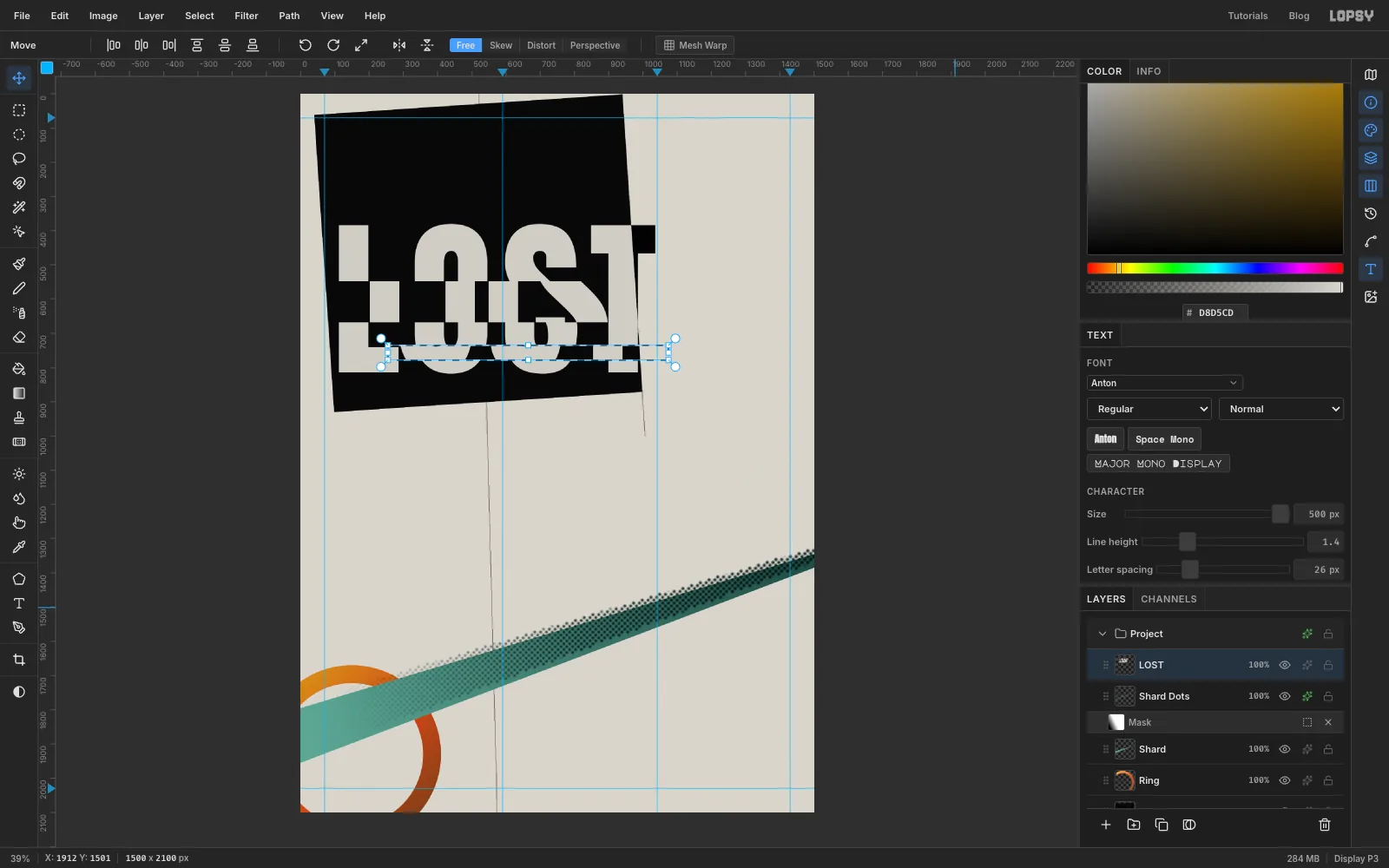
Task: Open the Normal blend dropdown
Action: tap(1281, 409)
